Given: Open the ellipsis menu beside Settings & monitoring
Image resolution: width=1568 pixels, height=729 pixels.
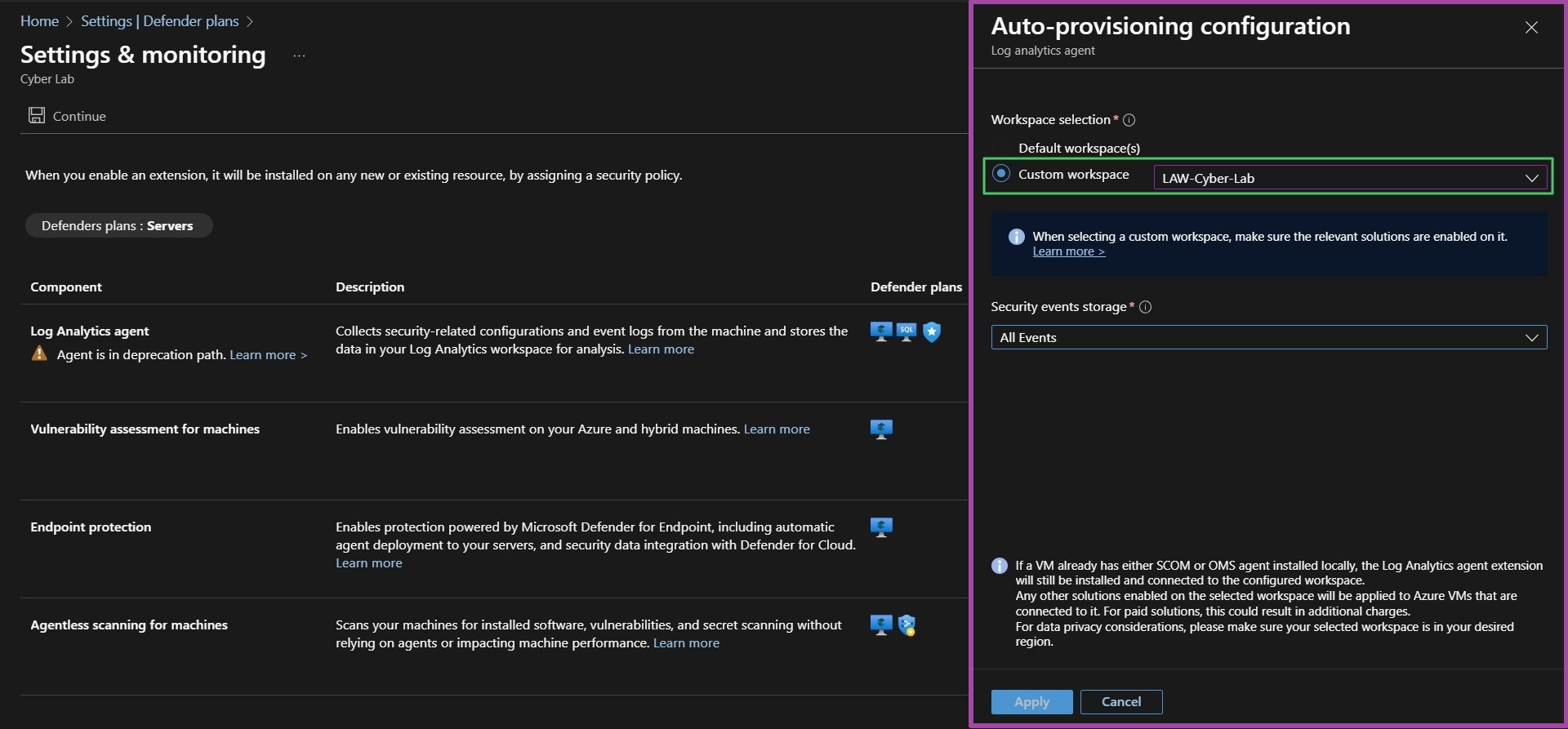Looking at the screenshot, I should pos(299,56).
